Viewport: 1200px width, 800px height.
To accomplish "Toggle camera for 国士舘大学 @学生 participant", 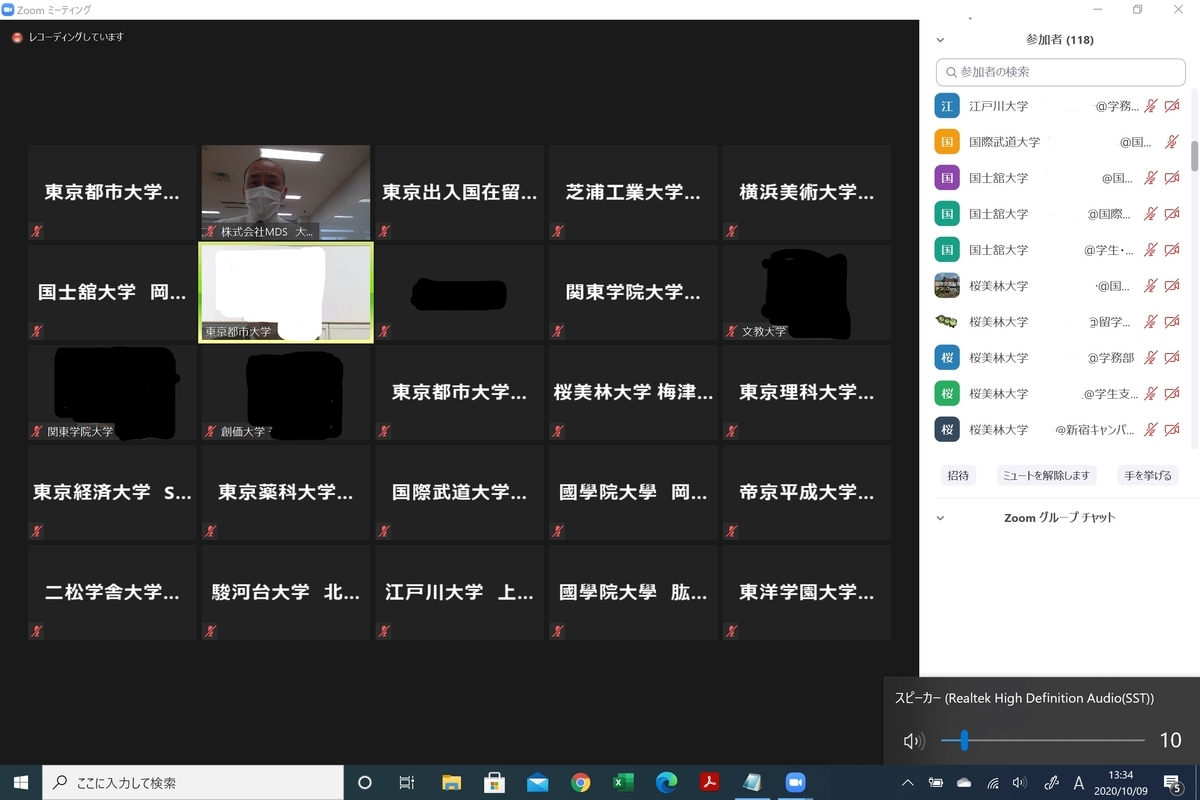I will [1172, 250].
